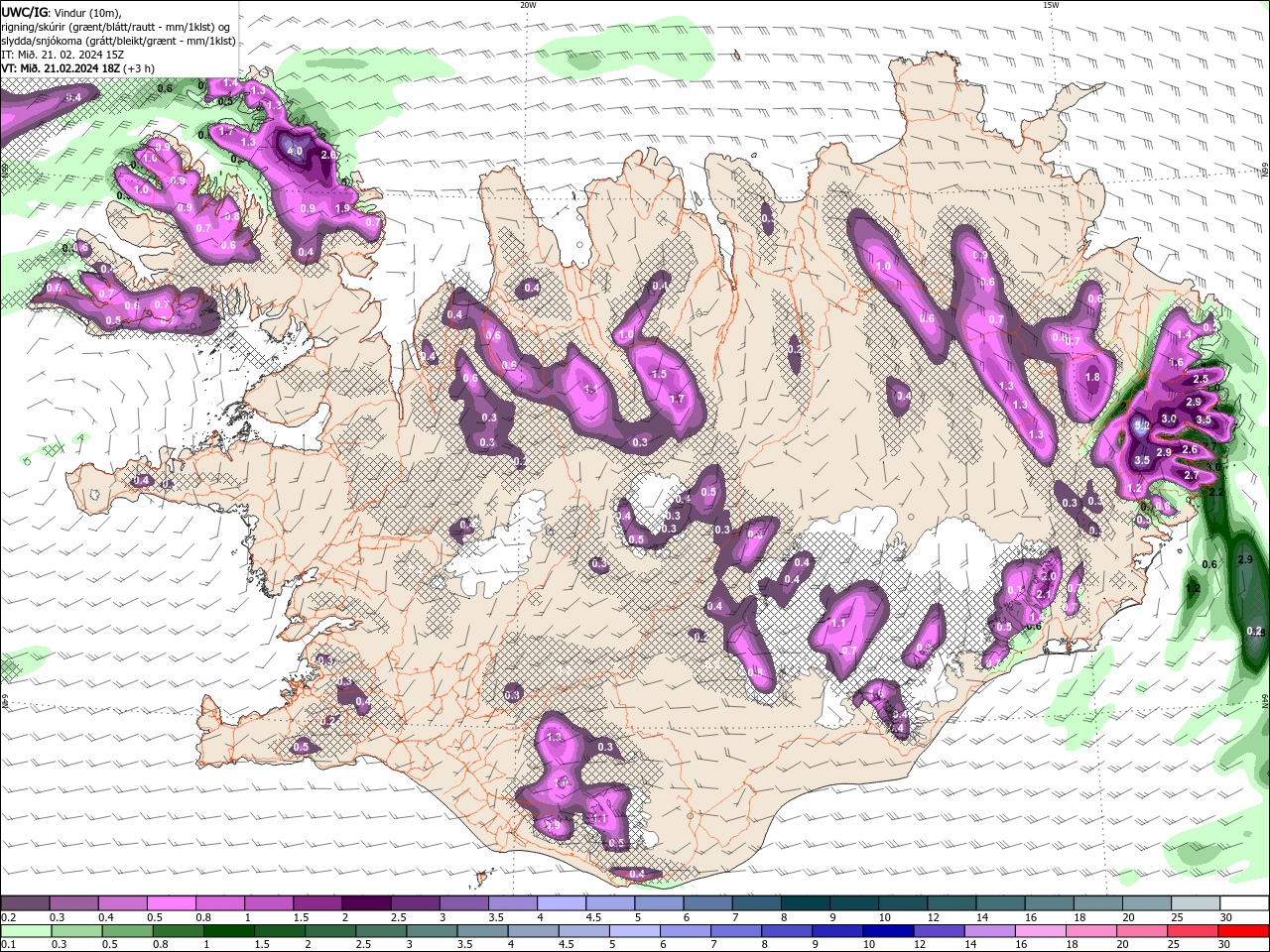
Task: Pick the bright red above-30 rain swatch
Action: coord(1242,931)
